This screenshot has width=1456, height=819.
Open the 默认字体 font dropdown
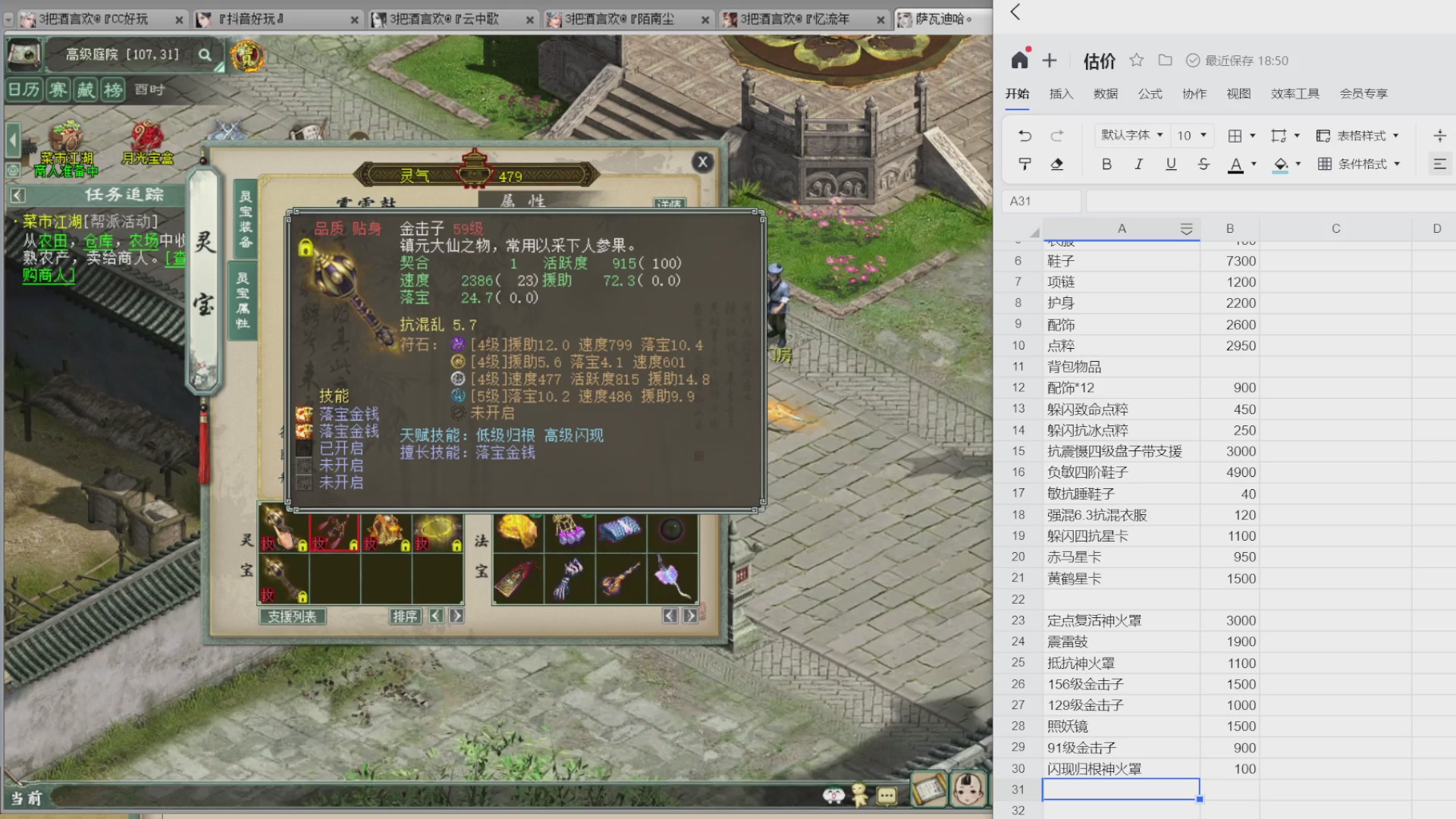1131,136
